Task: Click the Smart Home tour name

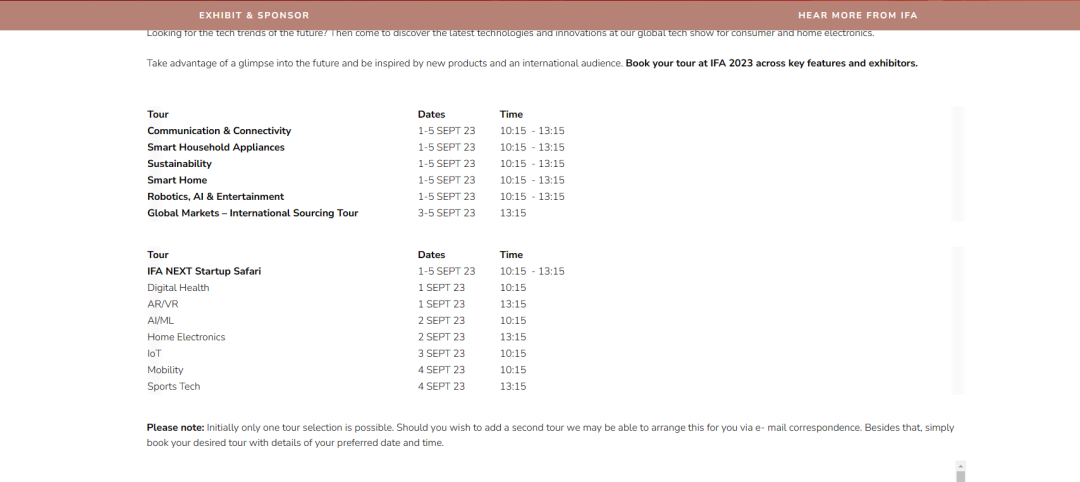Action: pos(177,180)
